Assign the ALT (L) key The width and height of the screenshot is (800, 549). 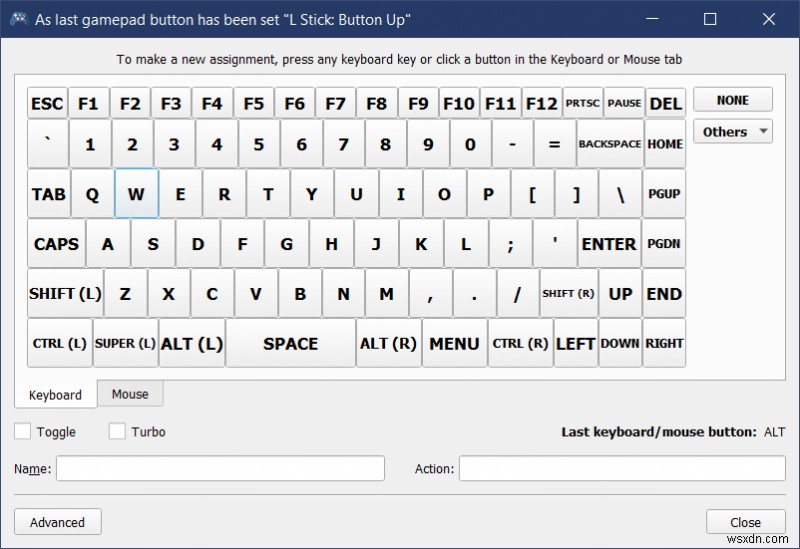[192, 343]
